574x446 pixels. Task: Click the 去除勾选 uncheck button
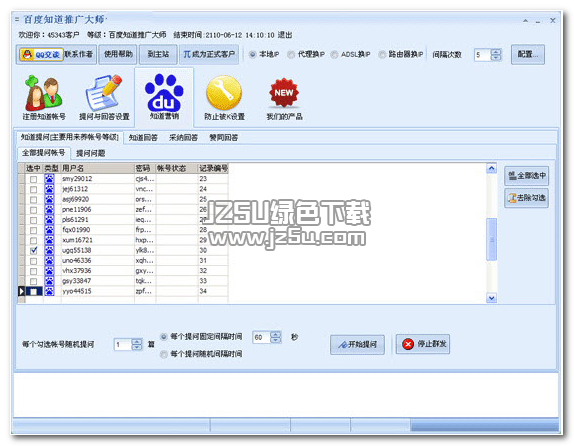526,198
